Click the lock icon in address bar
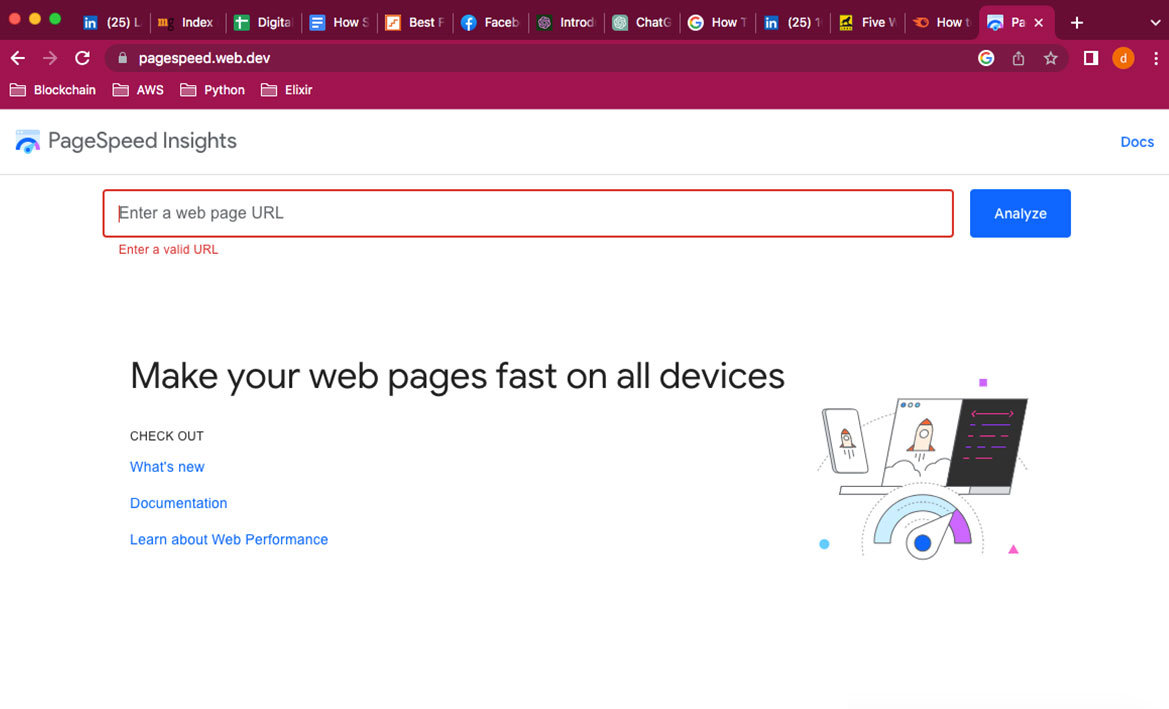This screenshot has height=709, width=1169. [x=123, y=58]
